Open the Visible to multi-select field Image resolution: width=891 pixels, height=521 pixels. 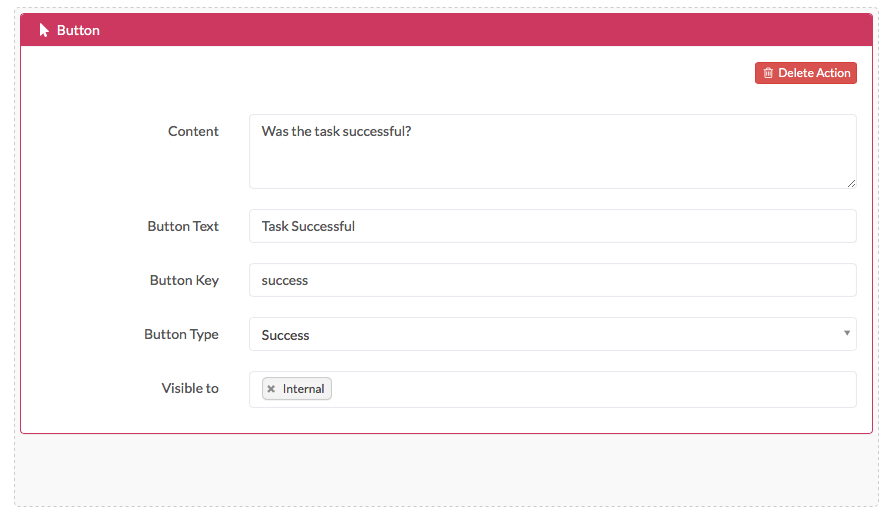[590, 389]
